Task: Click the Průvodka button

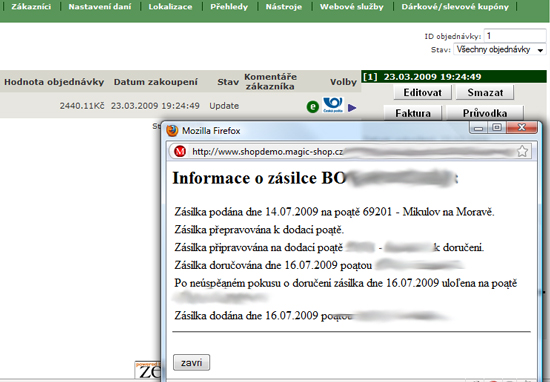Action: (x=485, y=113)
